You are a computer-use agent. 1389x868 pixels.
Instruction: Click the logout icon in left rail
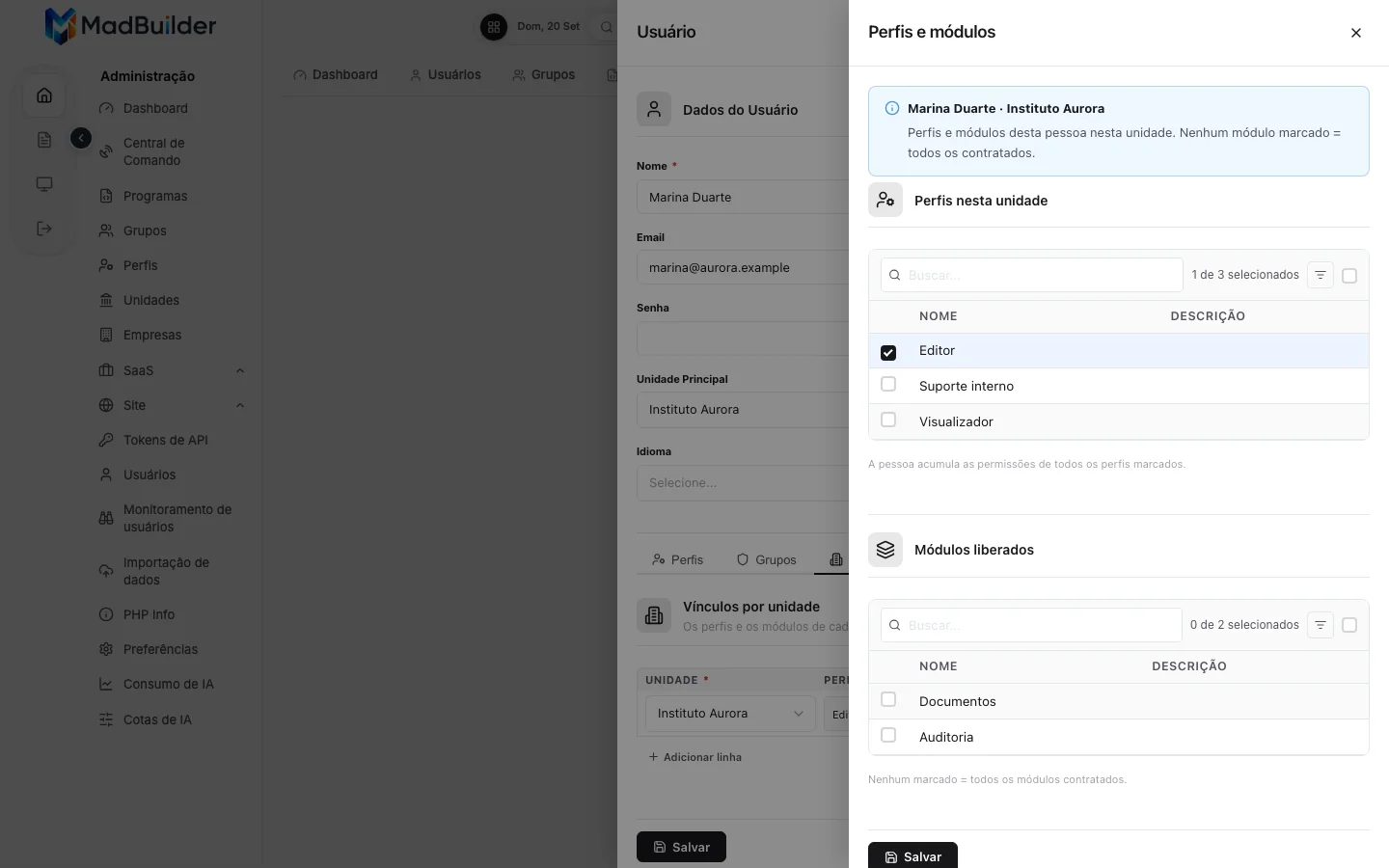tap(44, 229)
